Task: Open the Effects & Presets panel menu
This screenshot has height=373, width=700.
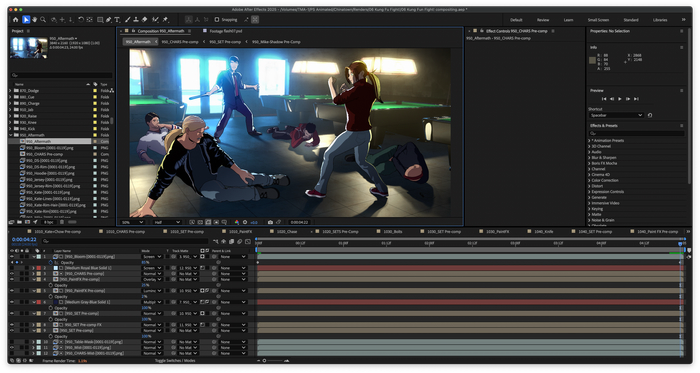Action: [x=681, y=126]
